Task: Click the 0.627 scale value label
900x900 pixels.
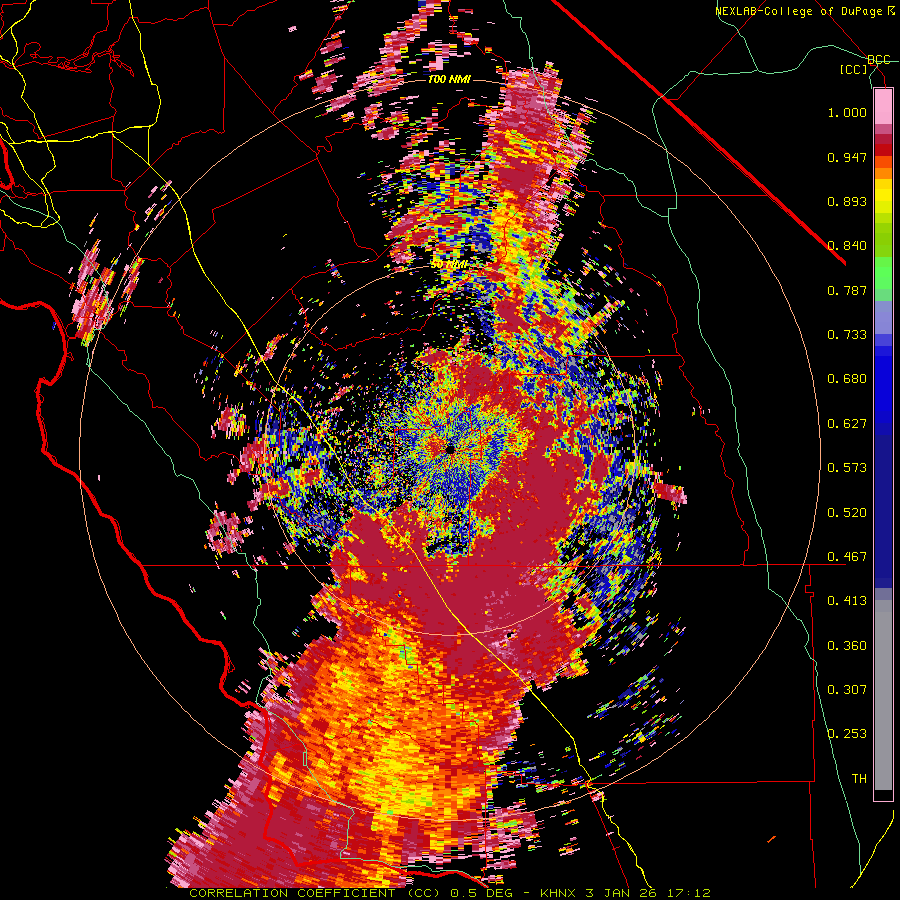Action: click(847, 424)
